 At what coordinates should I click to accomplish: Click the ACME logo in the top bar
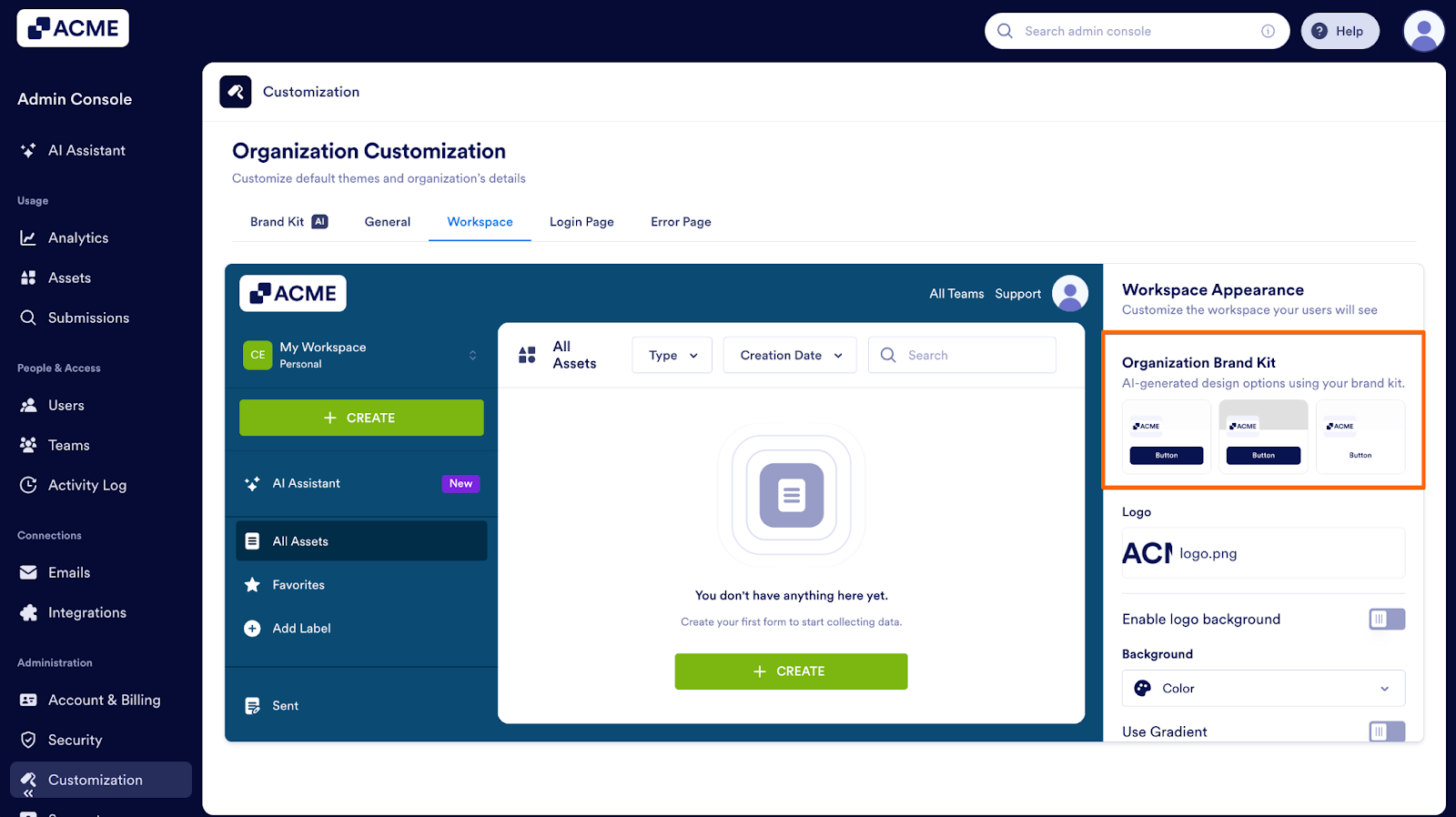[x=73, y=28]
